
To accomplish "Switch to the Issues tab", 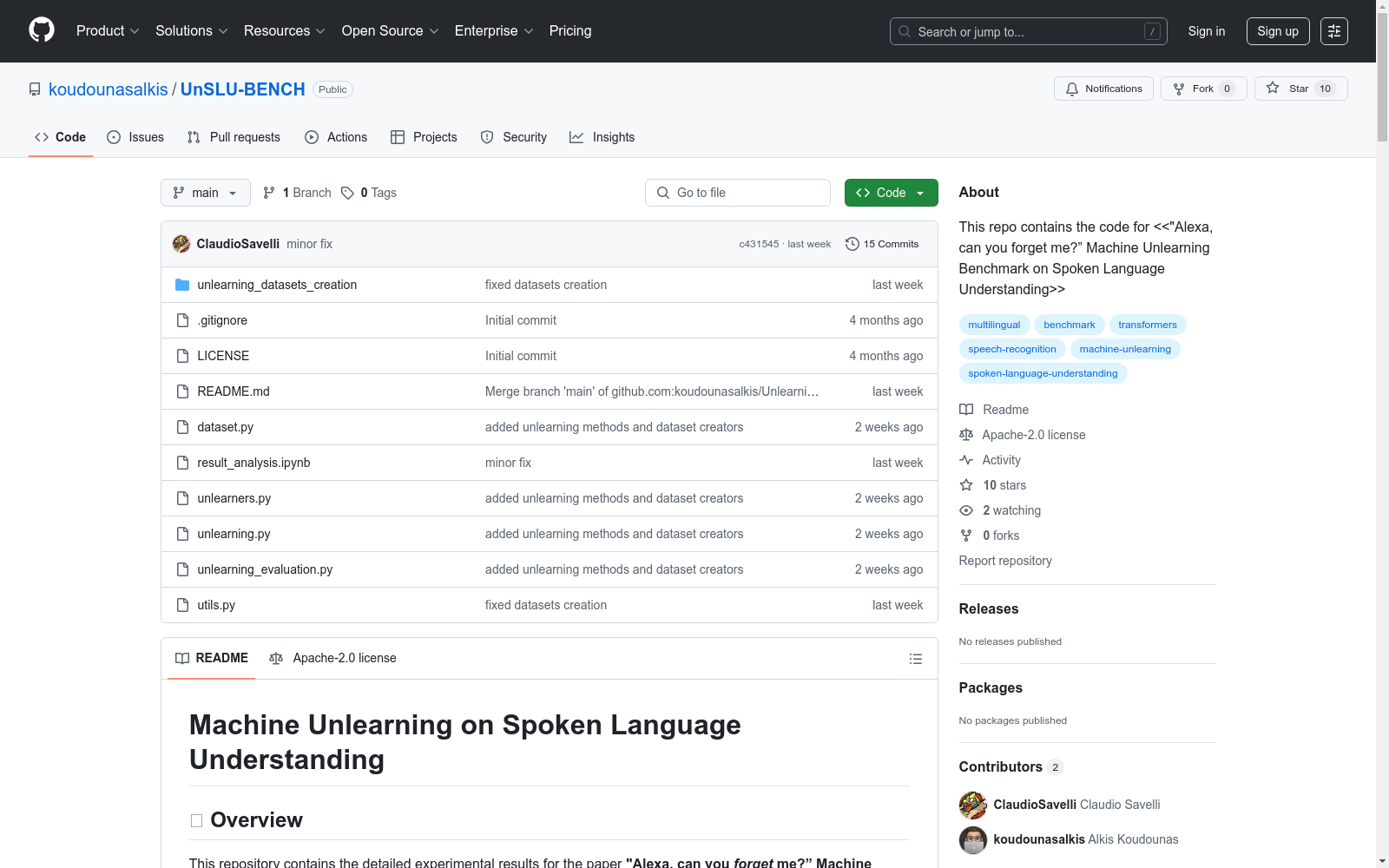I will [x=135, y=137].
